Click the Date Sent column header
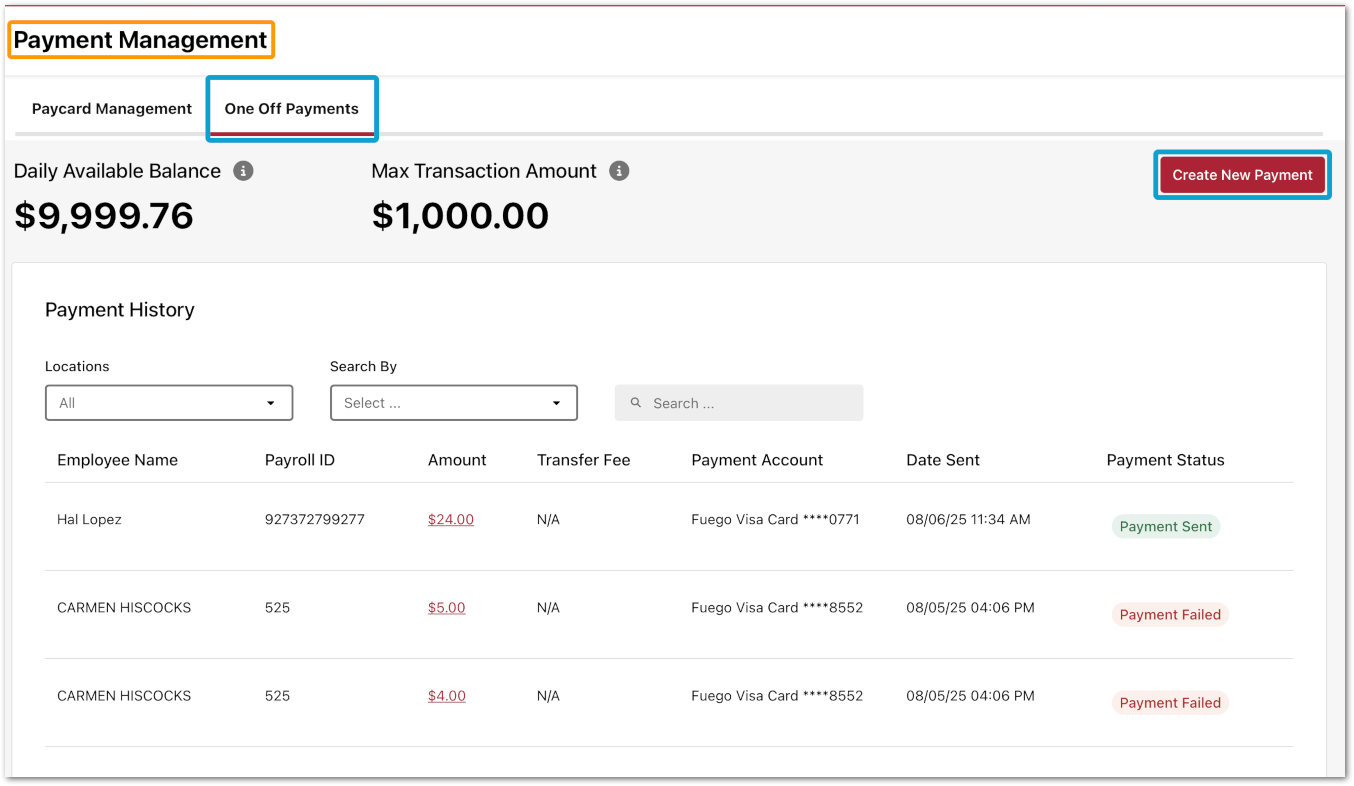The image size is (1354, 786). 942,460
